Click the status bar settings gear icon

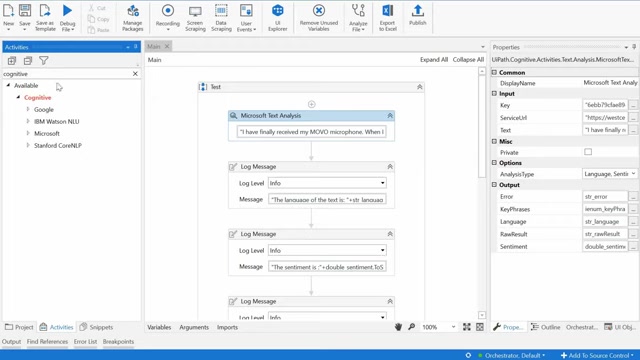(x=468, y=355)
